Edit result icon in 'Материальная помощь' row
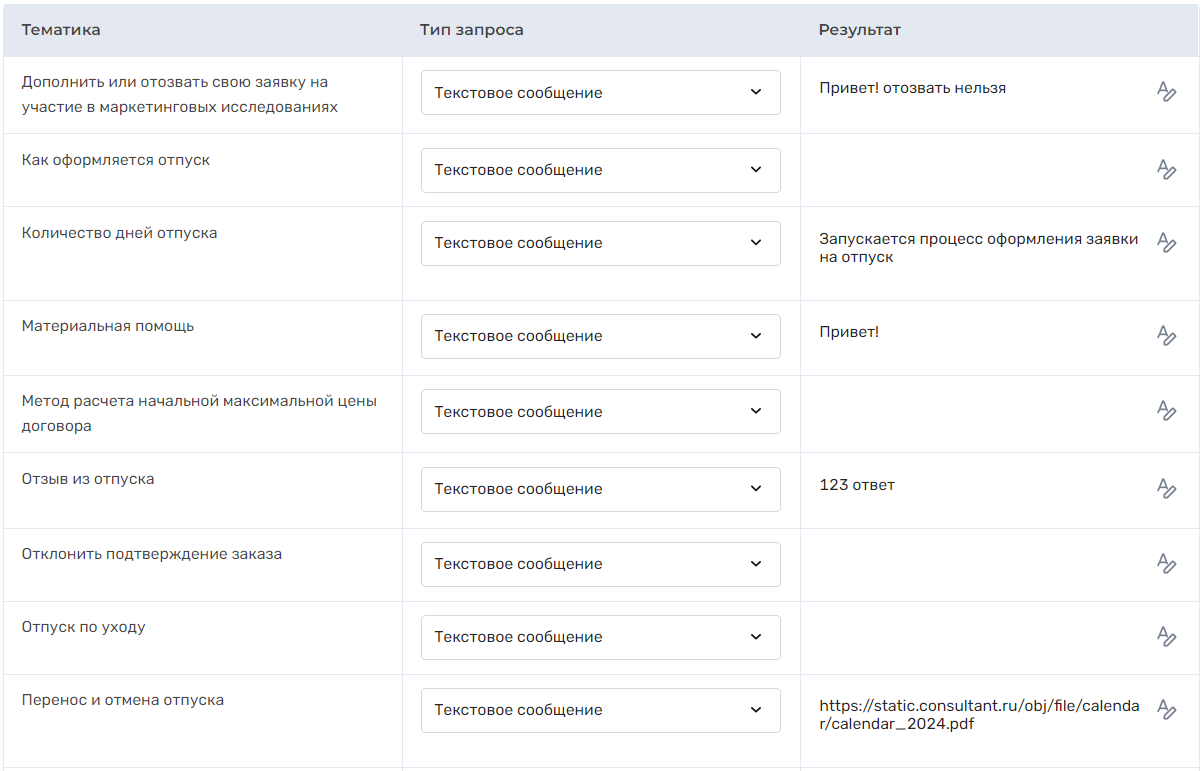Screen dimensions: 1203x771 pyautogui.click(x=1166, y=335)
